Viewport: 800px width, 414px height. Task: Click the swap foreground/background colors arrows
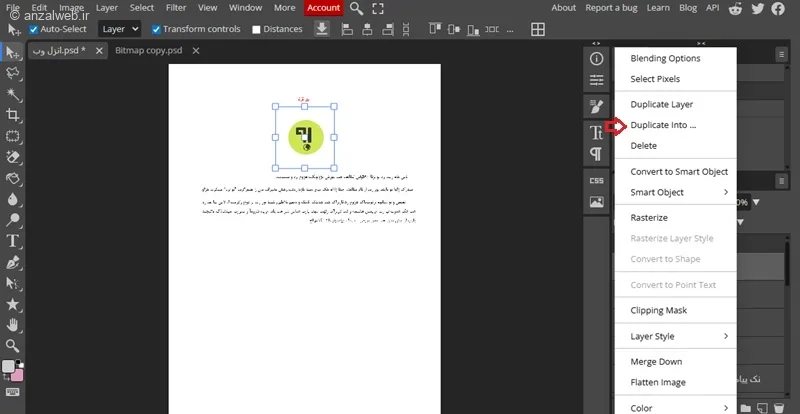7,377
